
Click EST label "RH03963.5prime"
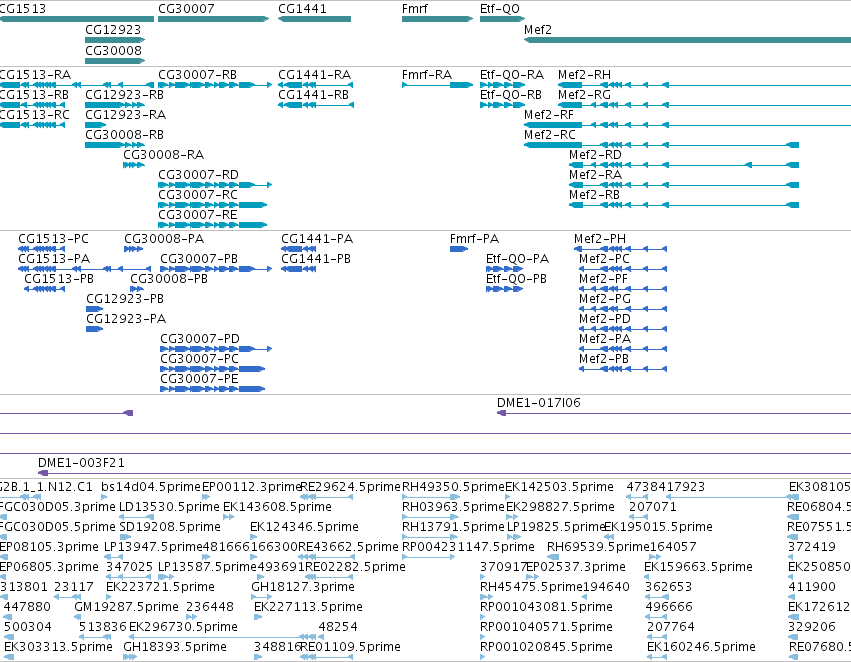pyautogui.click(x=453, y=507)
